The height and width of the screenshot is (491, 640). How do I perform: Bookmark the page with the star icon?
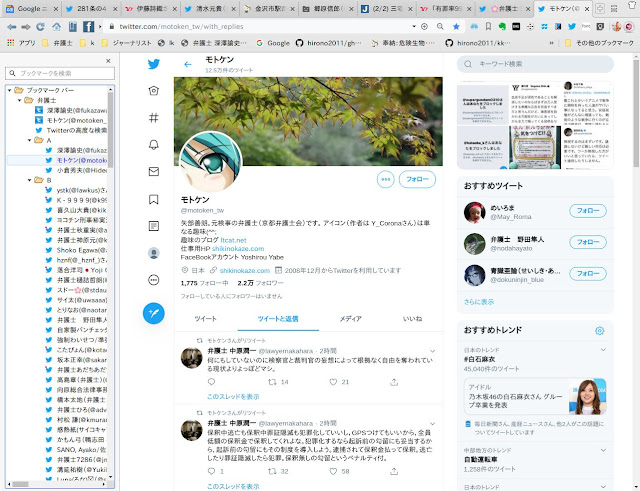(x=456, y=27)
